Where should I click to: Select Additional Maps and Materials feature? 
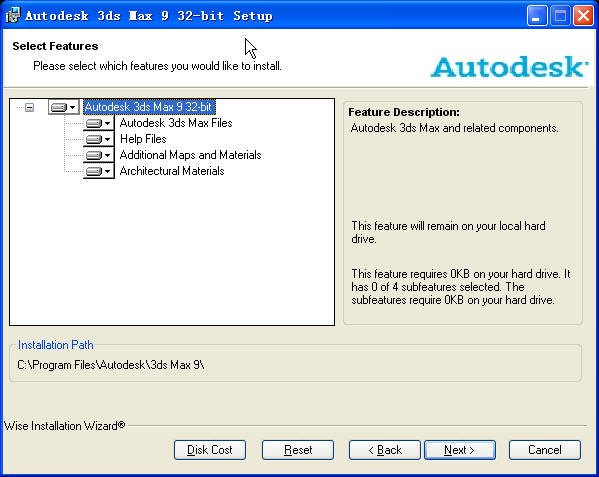pos(191,155)
